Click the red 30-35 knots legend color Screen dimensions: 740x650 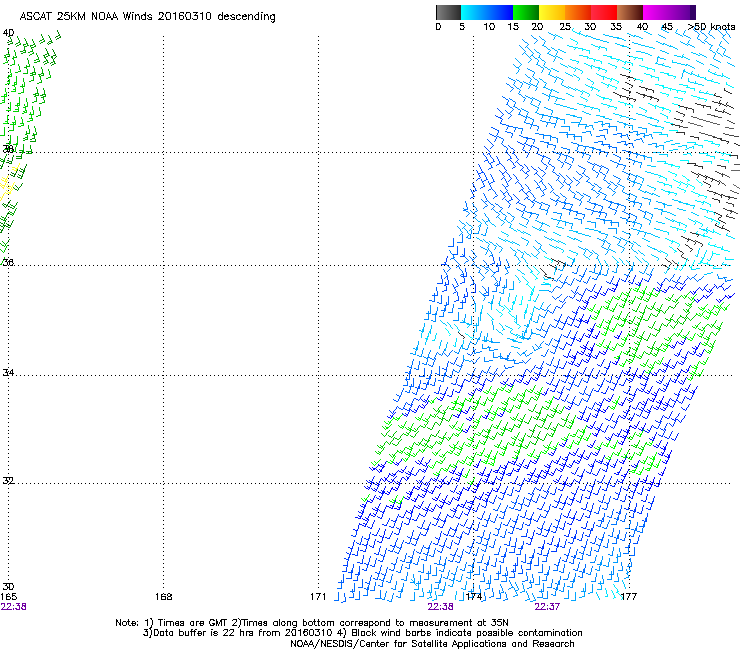[x=604, y=12]
